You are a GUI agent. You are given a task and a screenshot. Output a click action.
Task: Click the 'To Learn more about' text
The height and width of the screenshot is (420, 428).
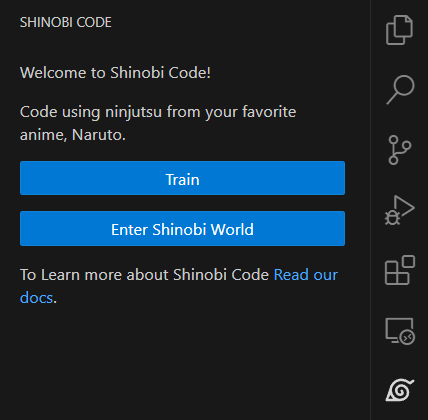pyautogui.click(x=95, y=275)
